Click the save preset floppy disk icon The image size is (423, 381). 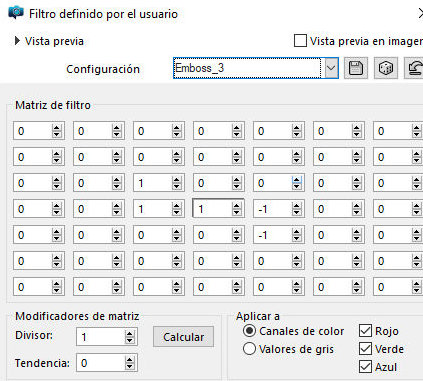pyautogui.click(x=356, y=68)
